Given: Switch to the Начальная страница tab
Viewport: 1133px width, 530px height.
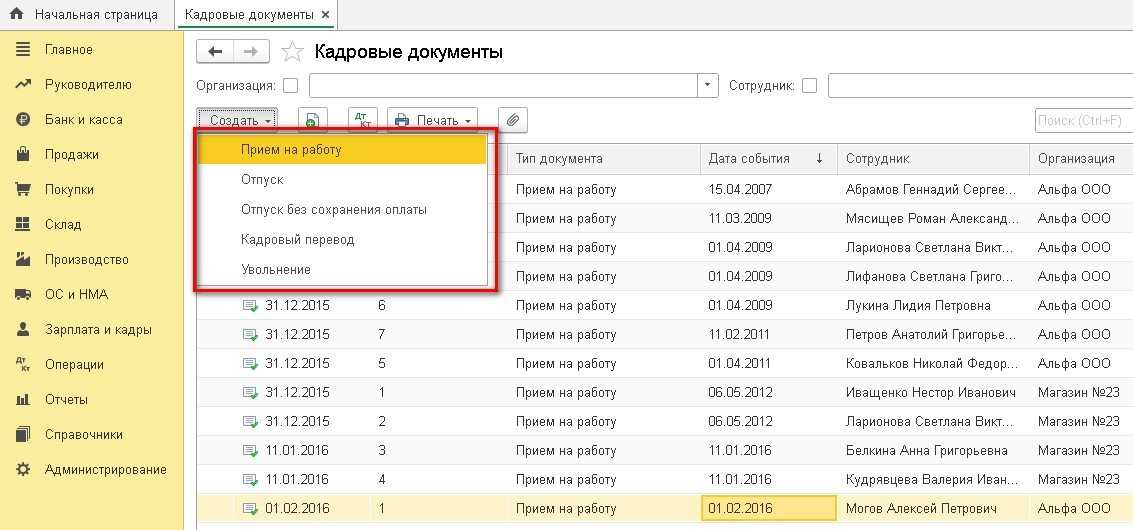Looking at the screenshot, I should tap(86, 15).
